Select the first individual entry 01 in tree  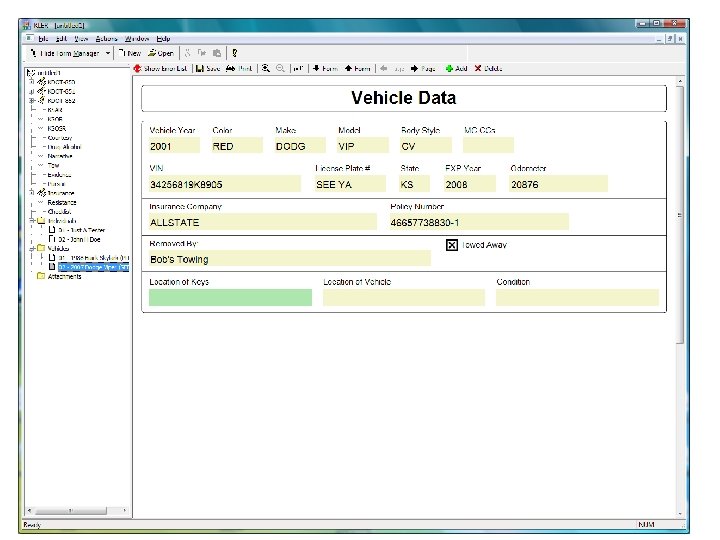[81, 230]
